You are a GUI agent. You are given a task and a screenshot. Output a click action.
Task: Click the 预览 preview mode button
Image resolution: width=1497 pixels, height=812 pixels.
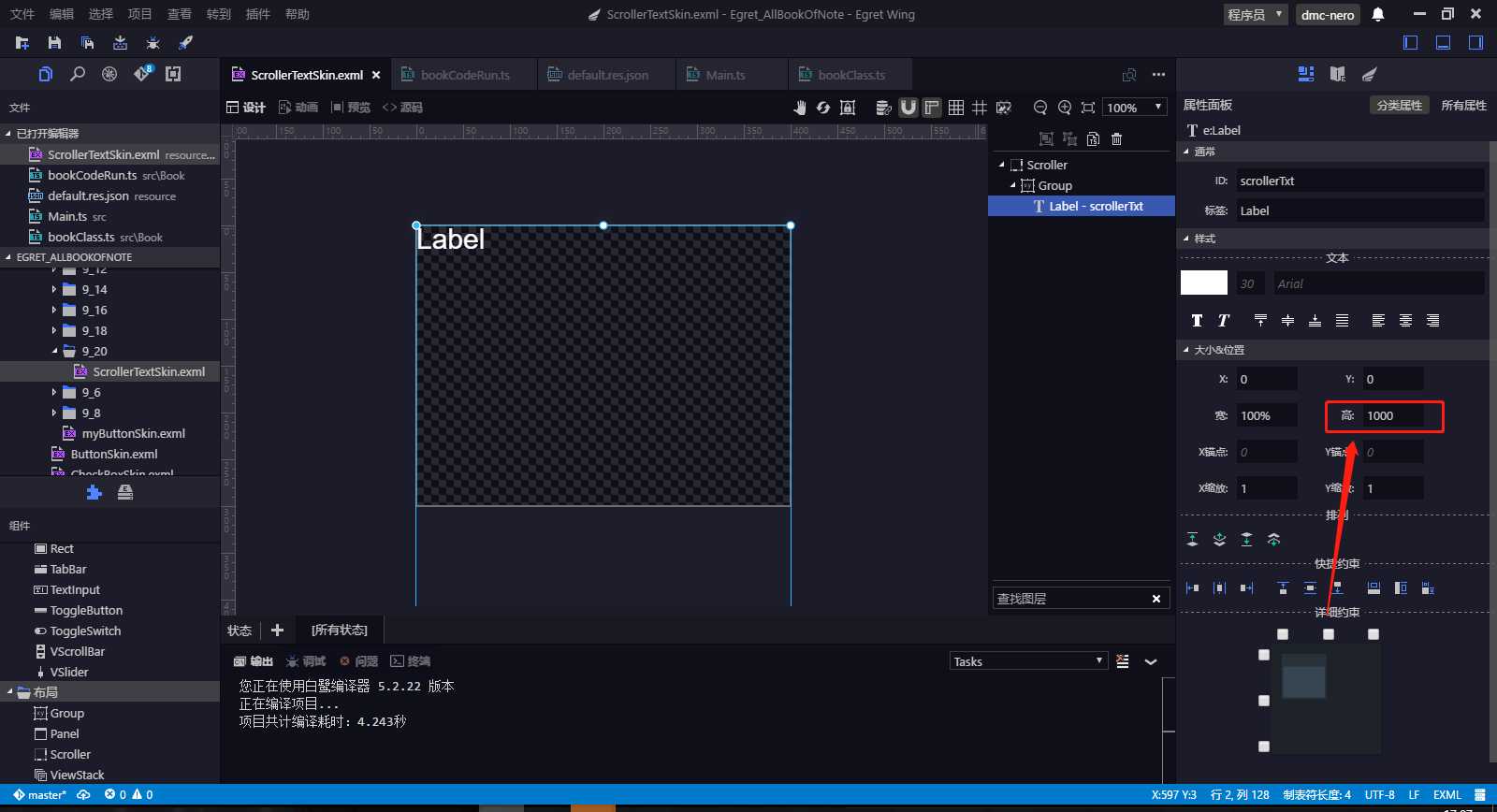[351, 108]
